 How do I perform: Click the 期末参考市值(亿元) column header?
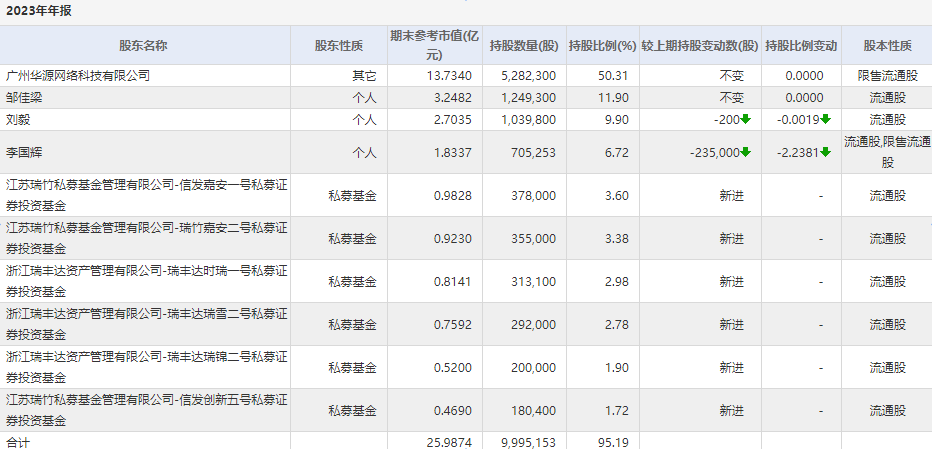(x=434, y=46)
